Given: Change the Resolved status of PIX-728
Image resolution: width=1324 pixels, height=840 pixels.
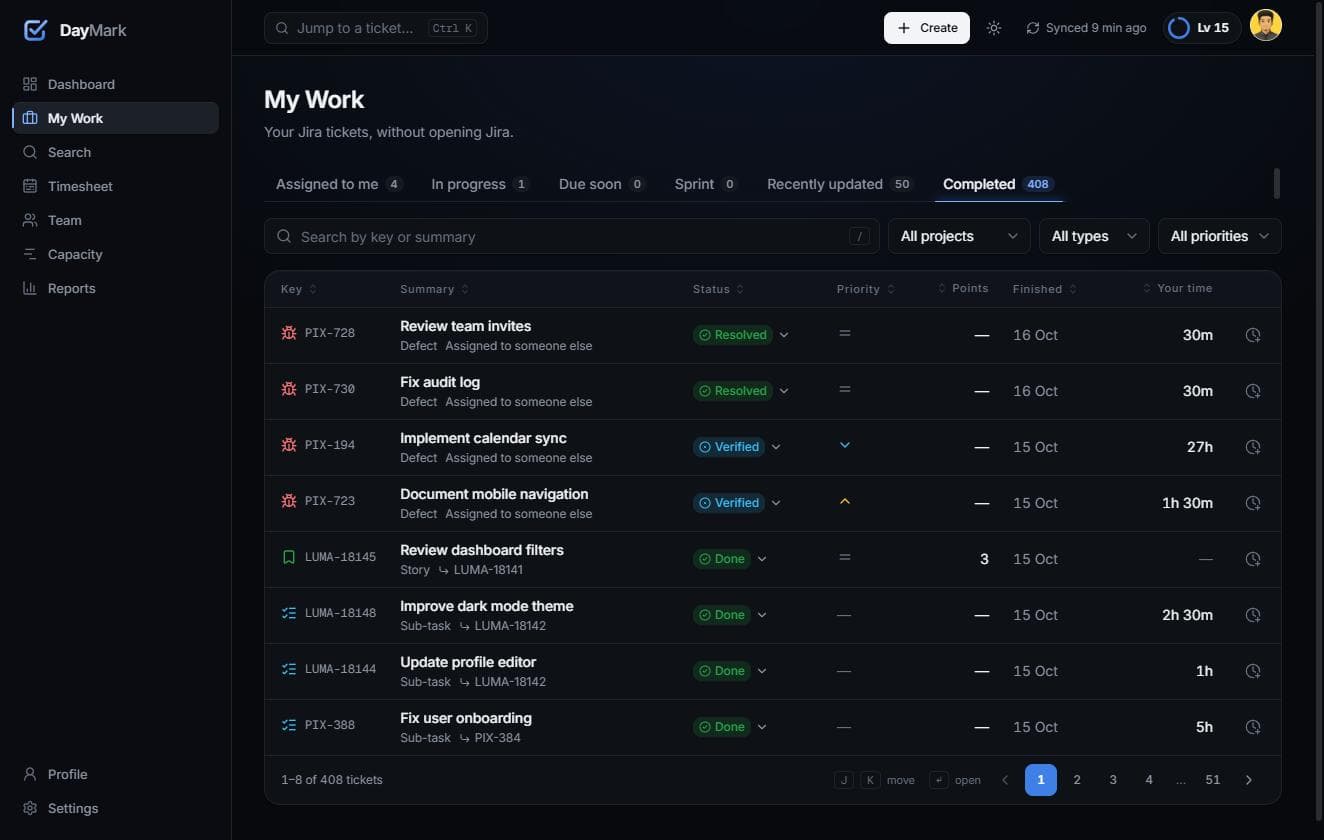Looking at the screenshot, I should tap(741, 335).
